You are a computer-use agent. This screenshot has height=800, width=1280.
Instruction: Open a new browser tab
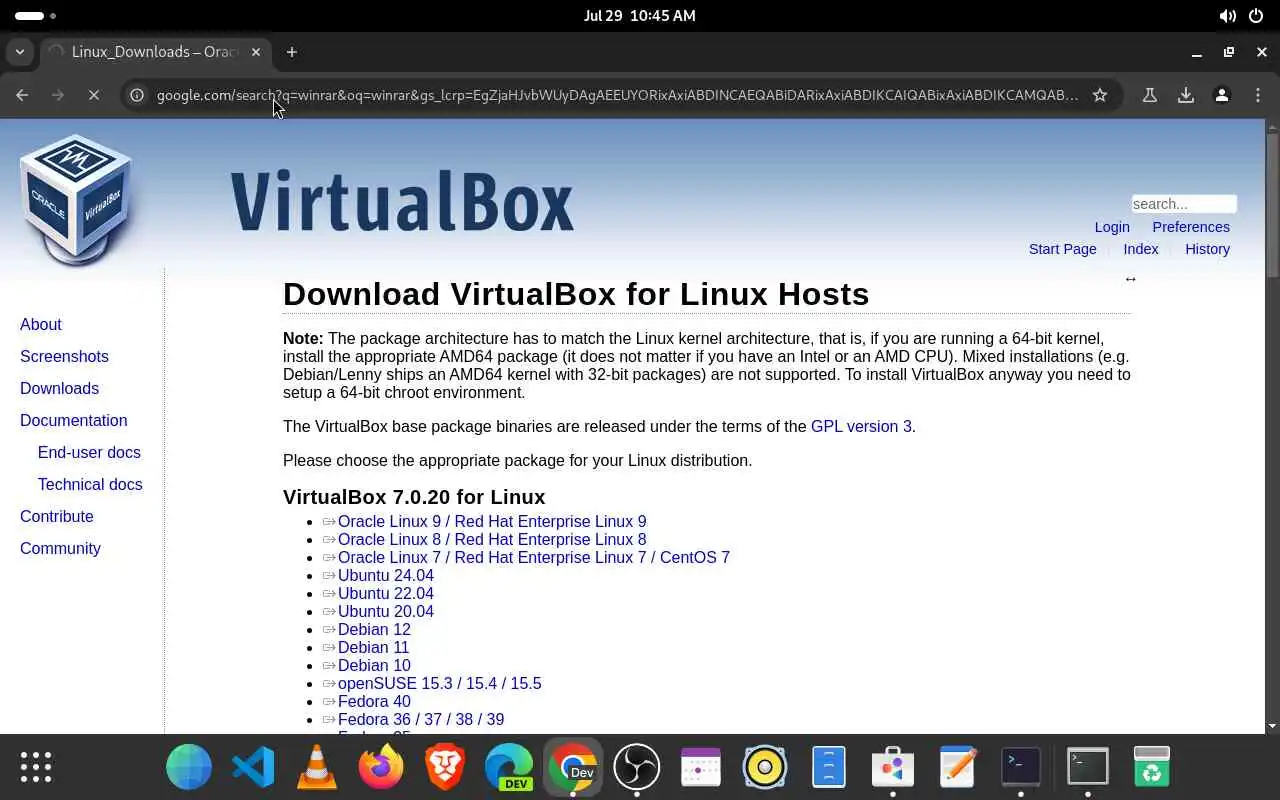(292, 52)
